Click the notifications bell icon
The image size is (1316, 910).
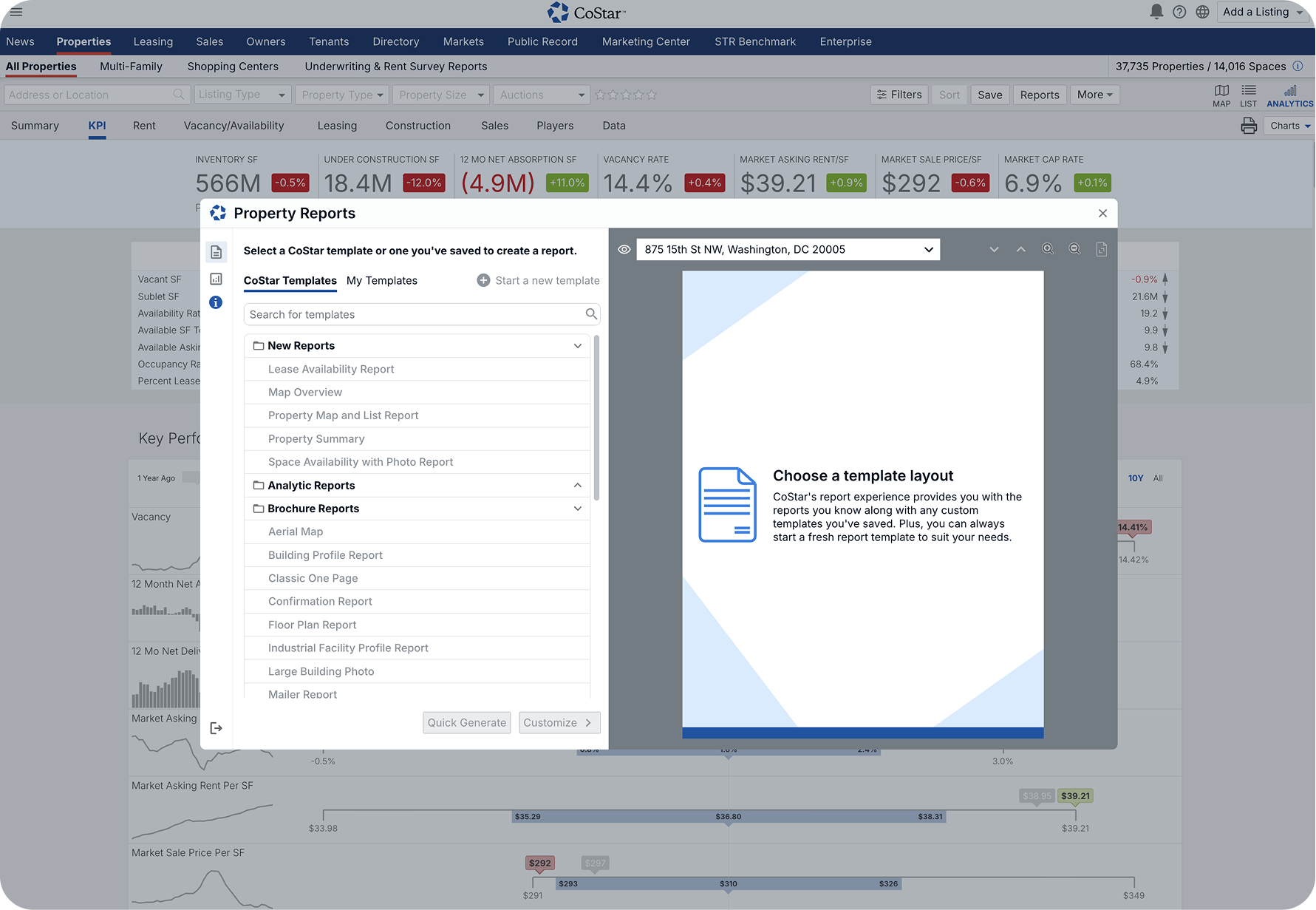(1156, 12)
